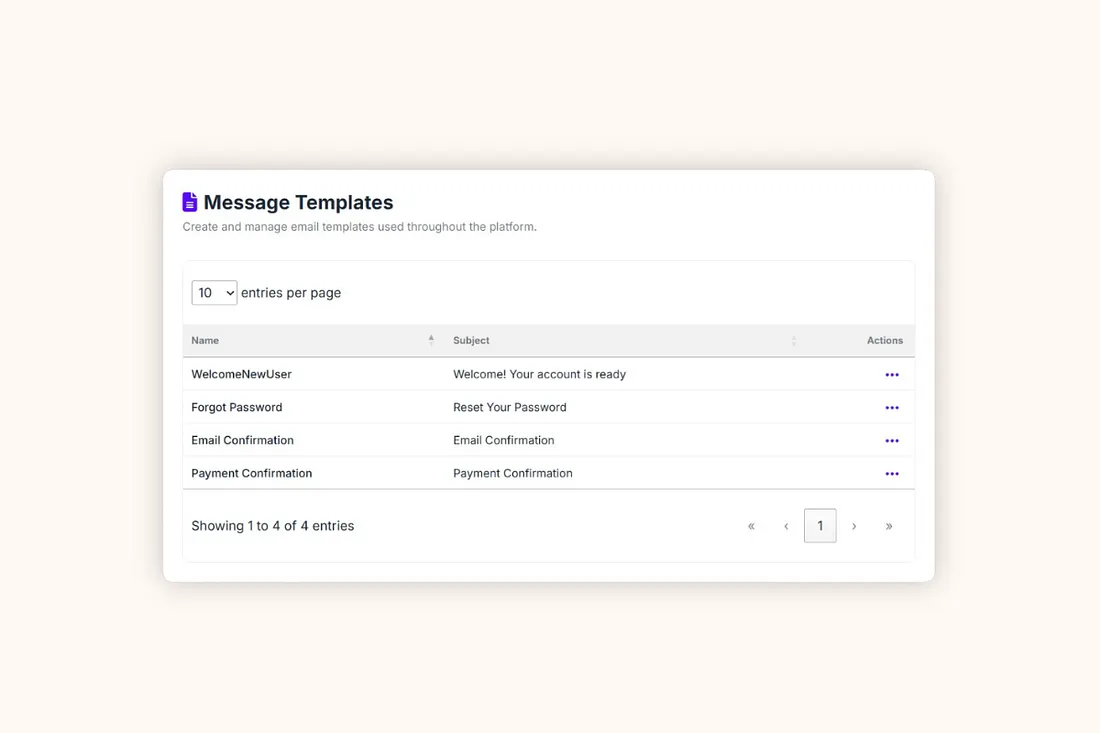This screenshot has width=1100, height=733.
Task: Open actions menu for Email Confirmation row
Action: tap(892, 441)
